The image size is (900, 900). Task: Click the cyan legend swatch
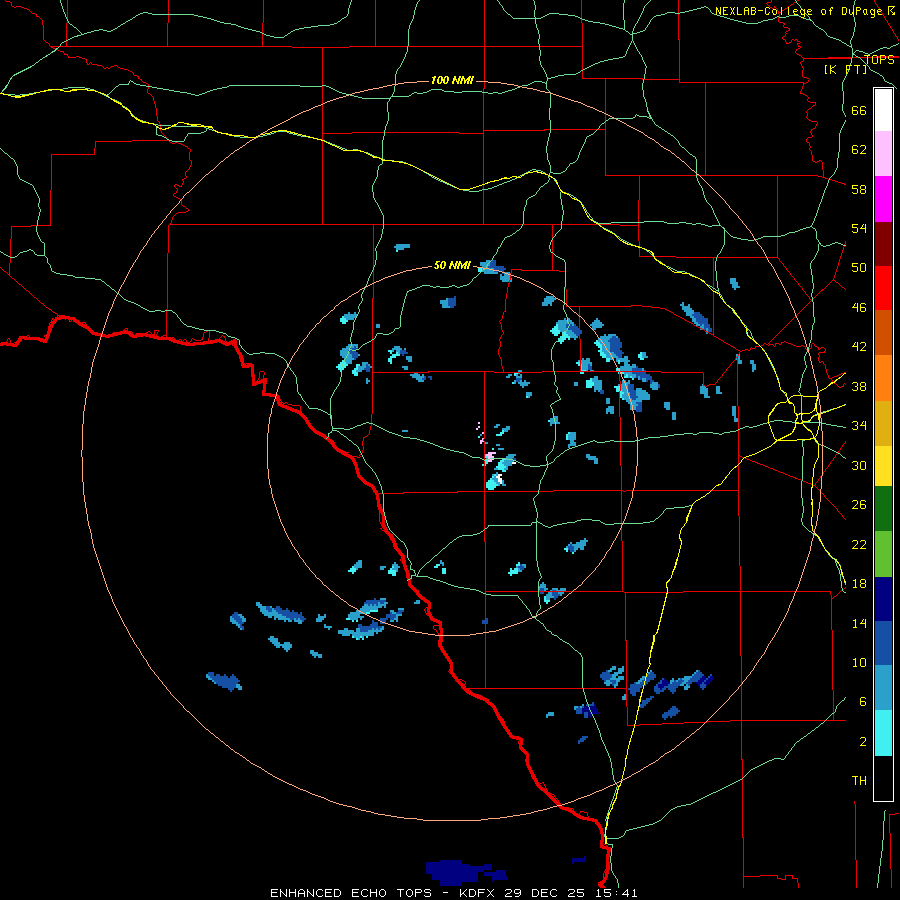[x=883, y=732]
